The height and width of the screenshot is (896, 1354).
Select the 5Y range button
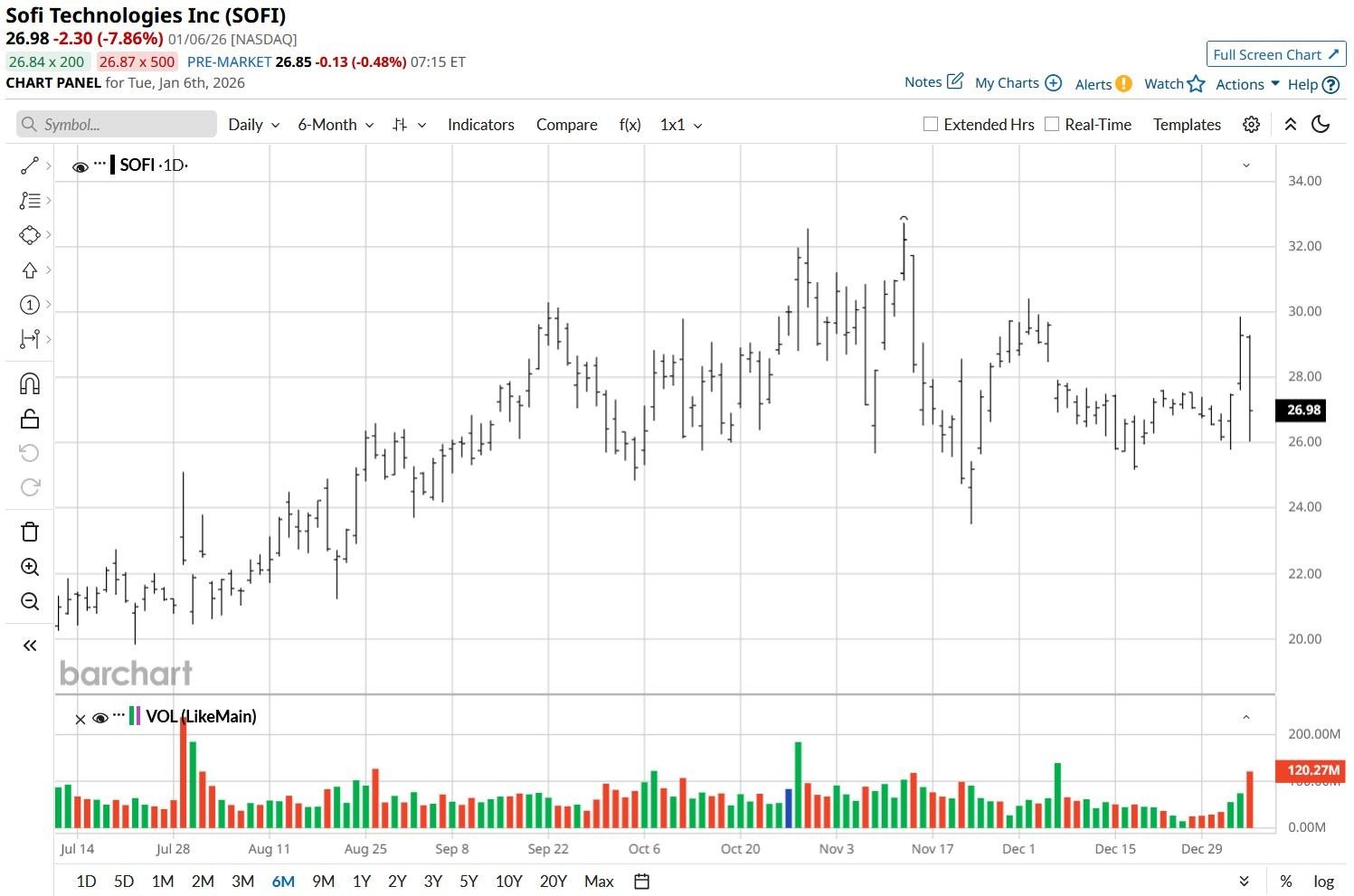click(469, 882)
